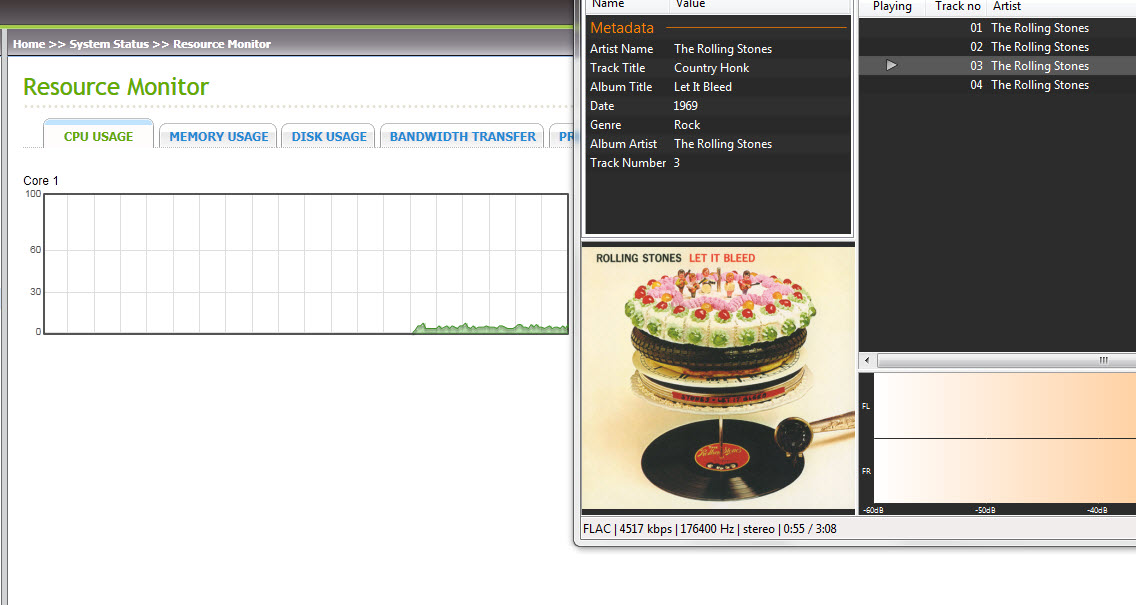Open the Disk Usage tab
This screenshot has width=1136, height=605.
329,136
